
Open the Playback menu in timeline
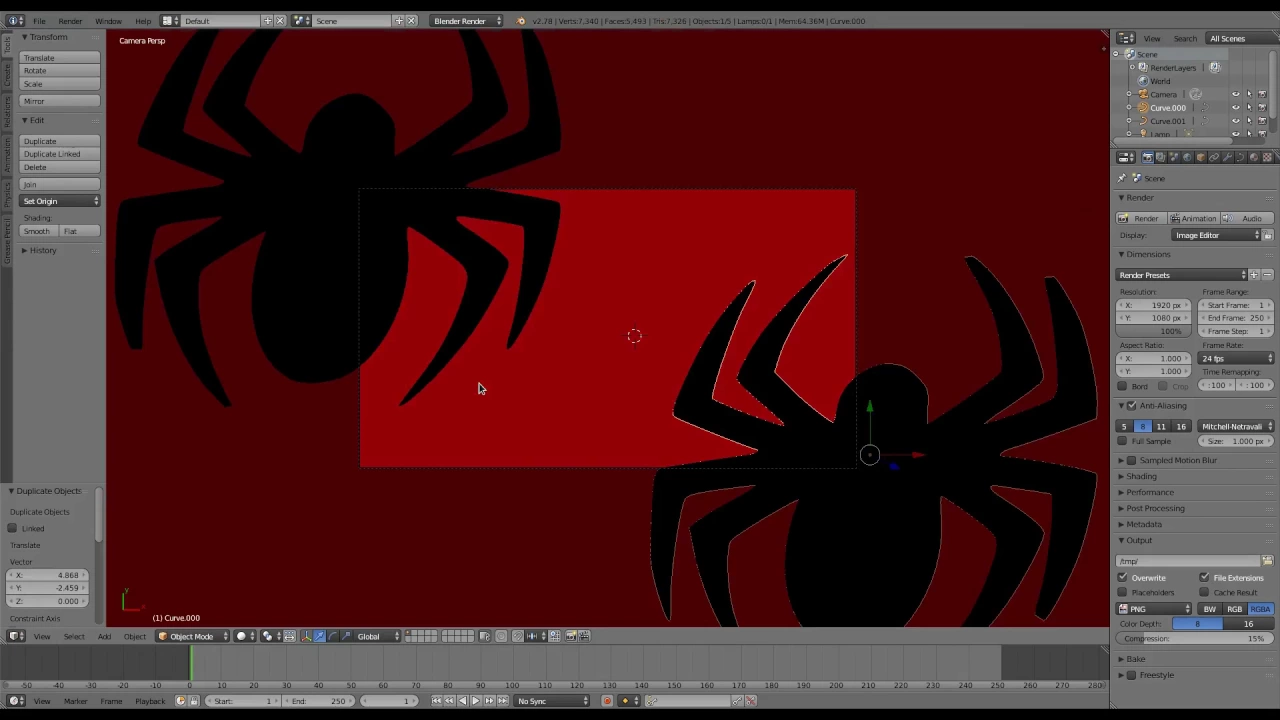pyautogui.click(x=150, y=701)
